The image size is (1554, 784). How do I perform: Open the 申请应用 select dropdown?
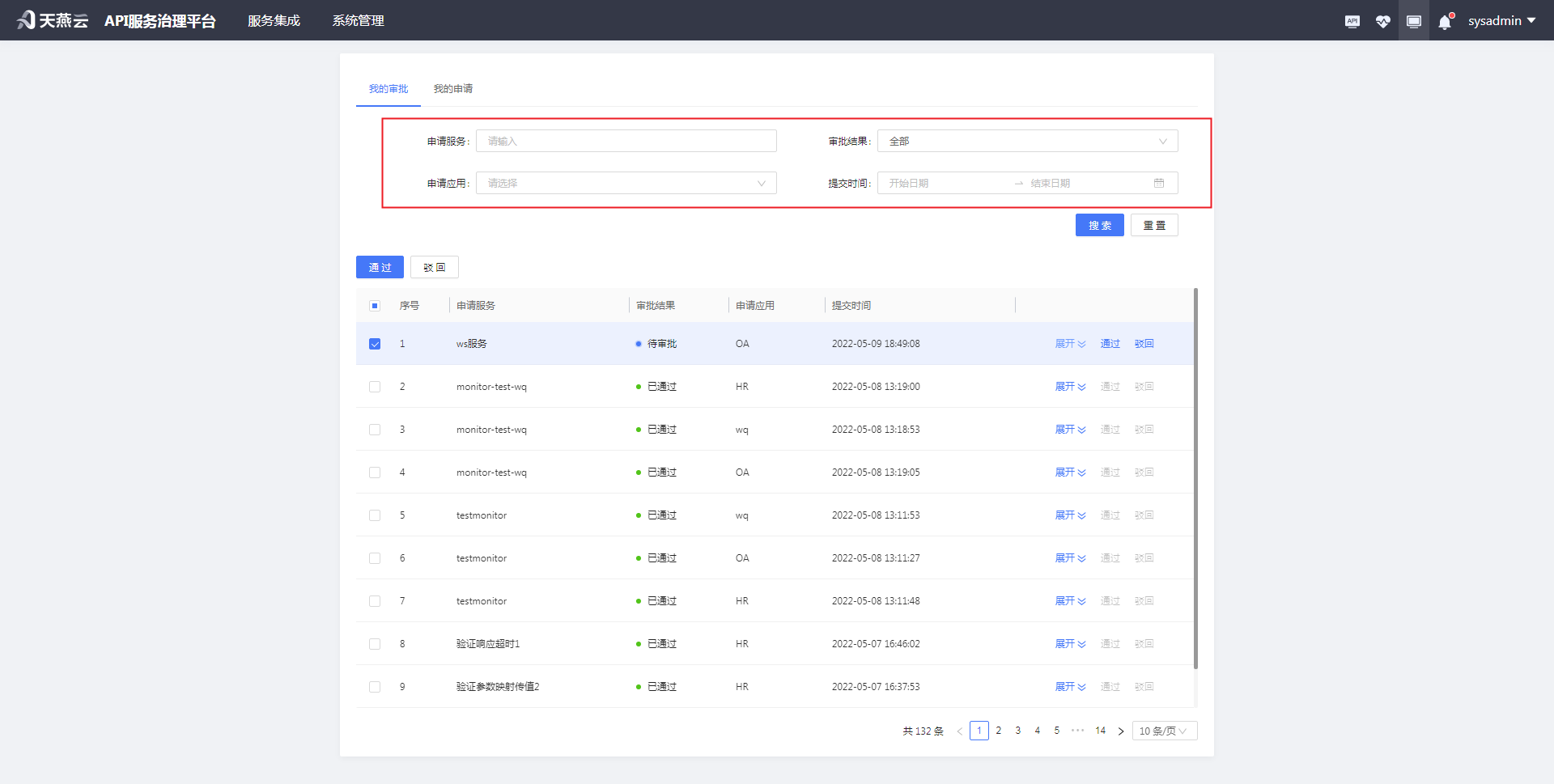pos(626,183)
